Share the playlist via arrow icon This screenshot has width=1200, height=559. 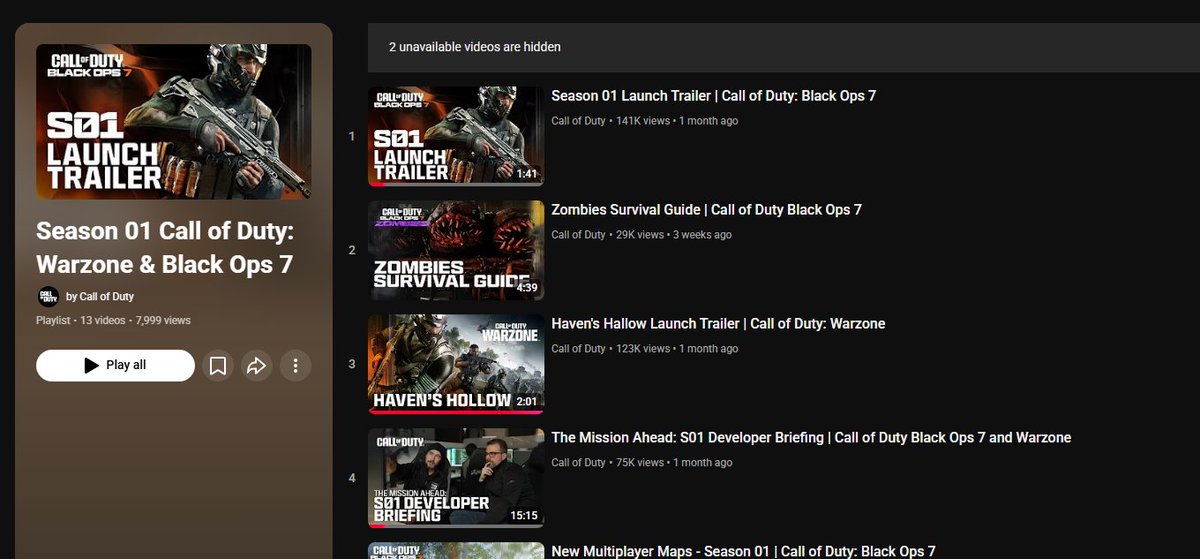[x=256, y=366]
